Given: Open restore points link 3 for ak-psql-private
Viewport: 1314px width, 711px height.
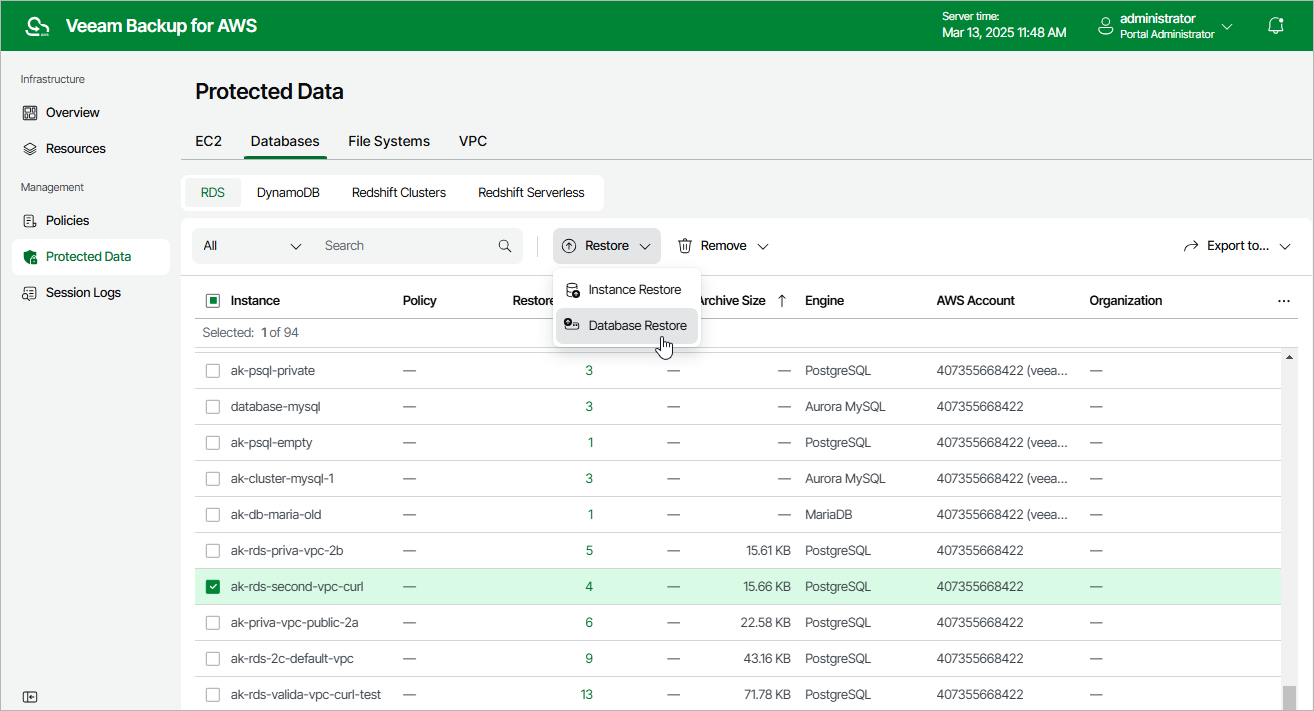Looking at the screenshot, I should [589, 371].
